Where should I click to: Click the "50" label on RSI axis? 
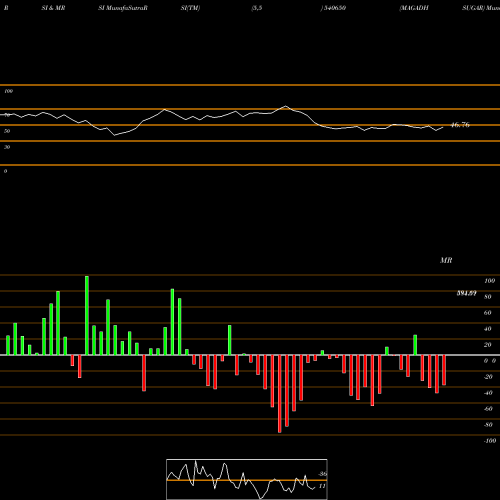click(7, 131)
